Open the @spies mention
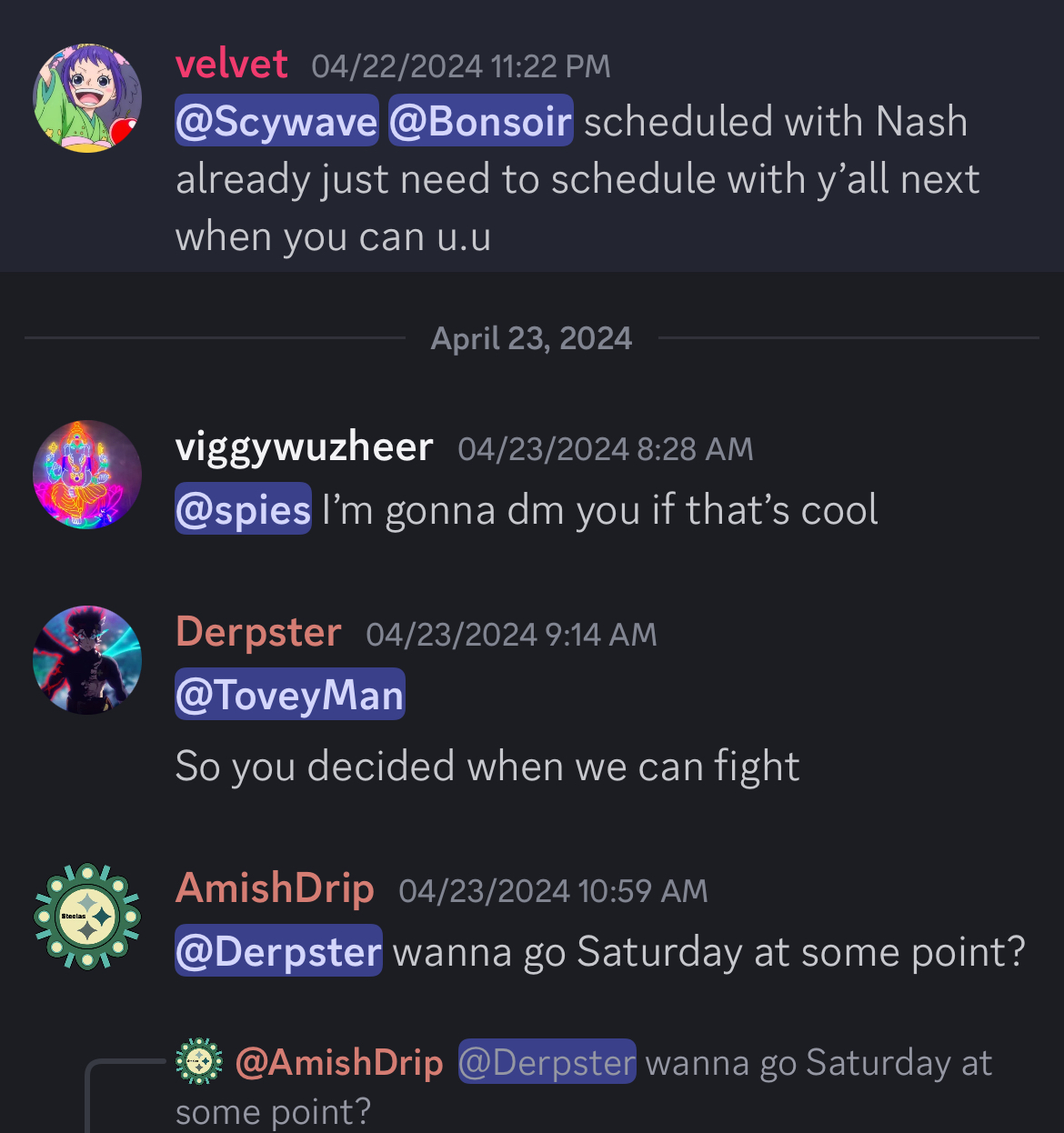 click(x=243, y=509)
